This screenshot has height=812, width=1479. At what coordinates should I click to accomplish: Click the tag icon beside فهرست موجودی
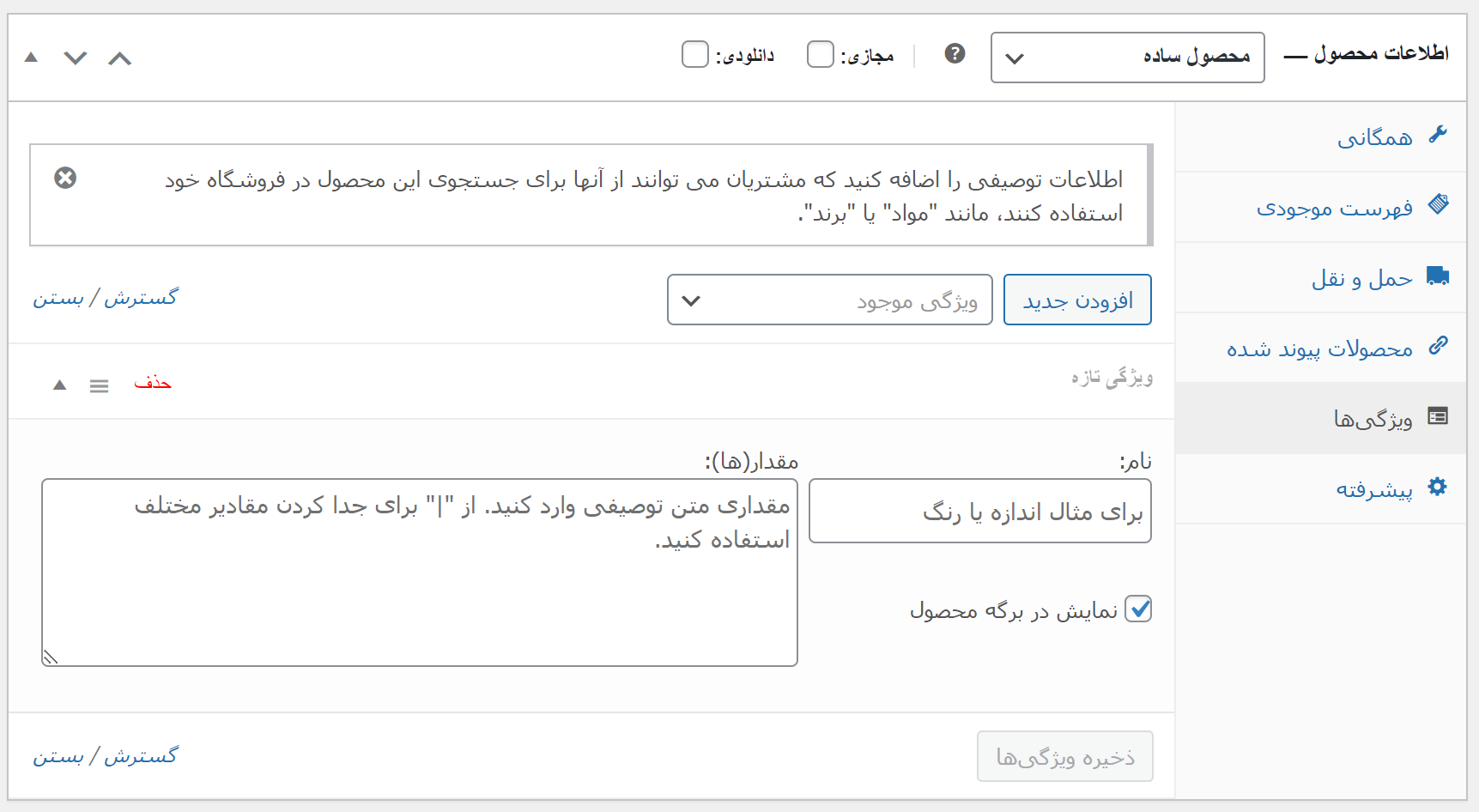[x=1438, y=204]
